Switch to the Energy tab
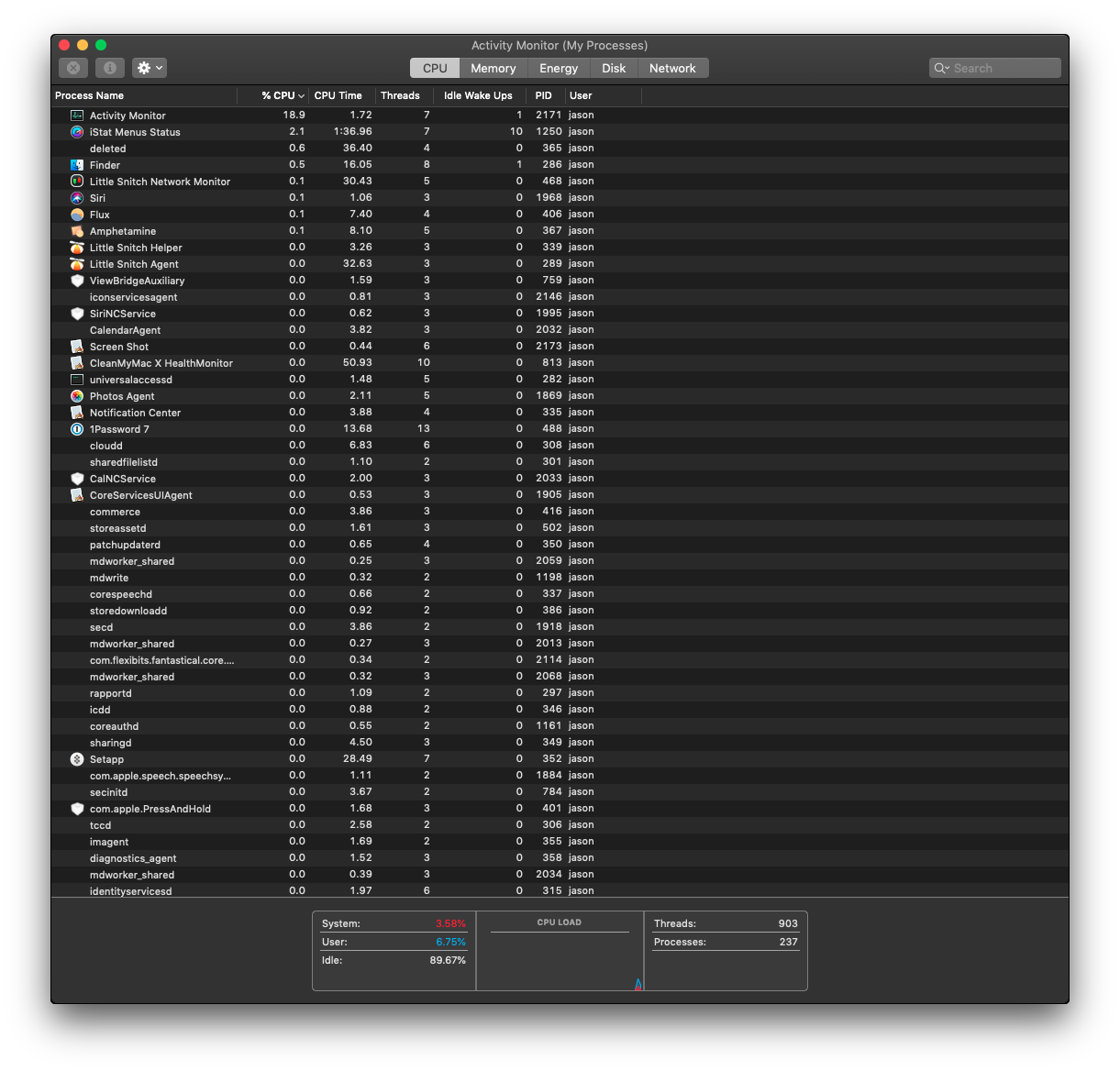This screenshot has width=1120, height=1071. point(559,69)
